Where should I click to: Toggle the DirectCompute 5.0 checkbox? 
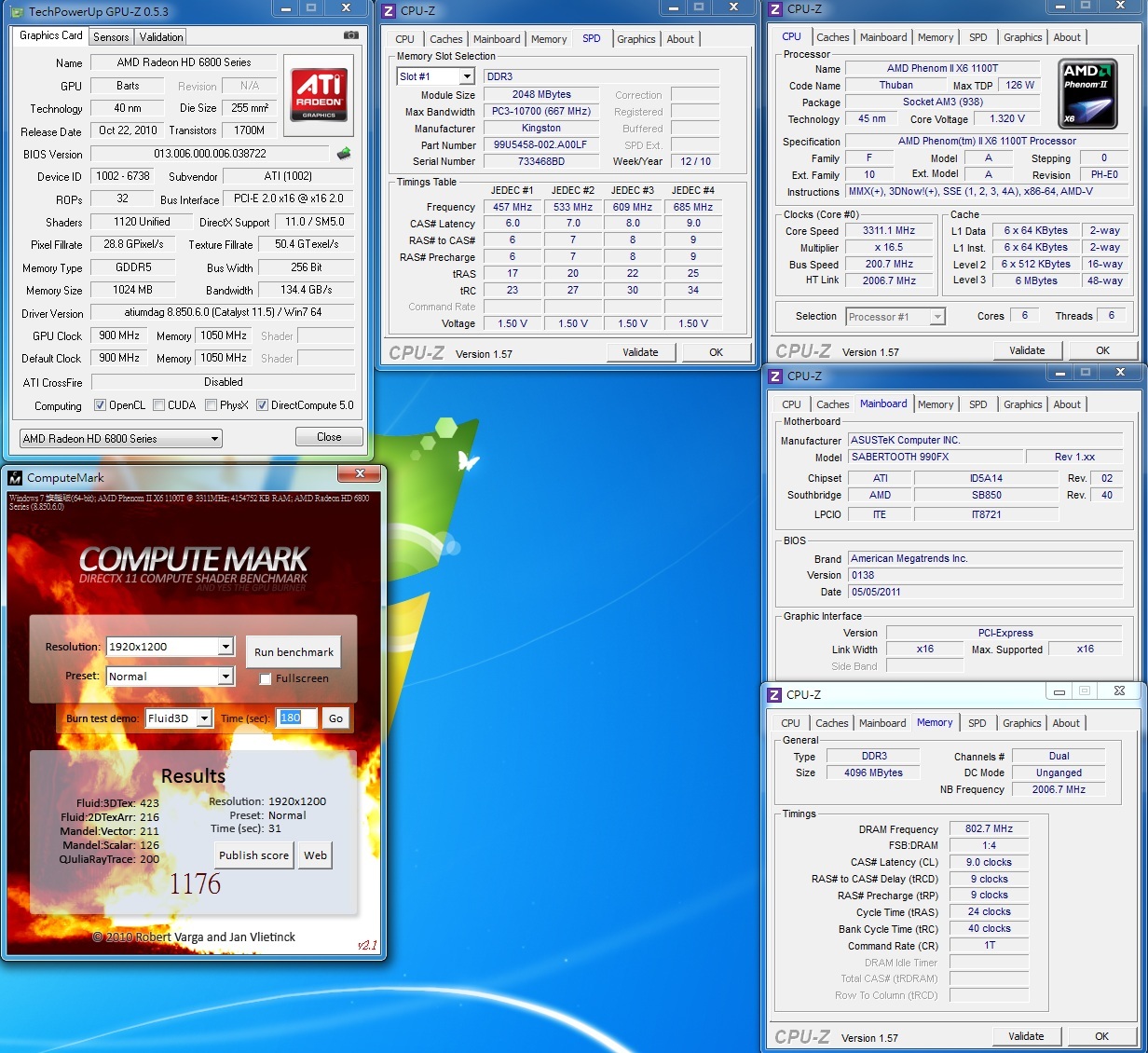[262, 405]
